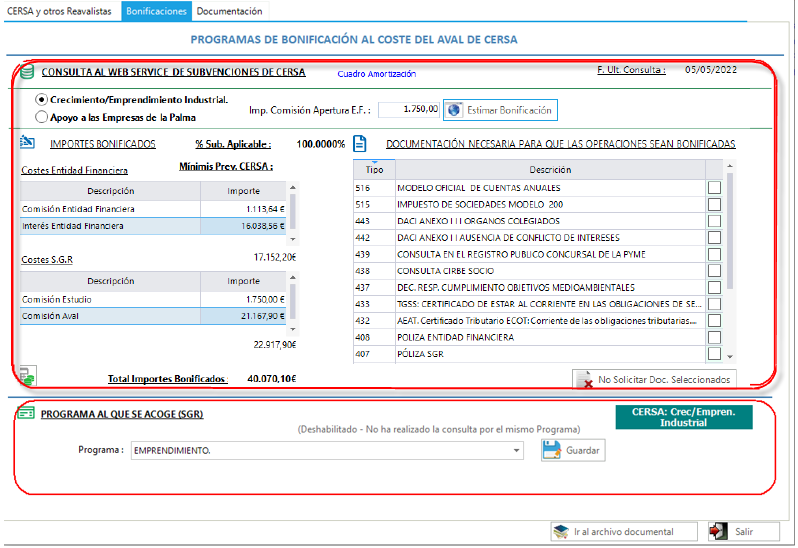The image size is (798, 548).
Task: Click the 16.038,56 € importe cell
Action: point(243,226)
